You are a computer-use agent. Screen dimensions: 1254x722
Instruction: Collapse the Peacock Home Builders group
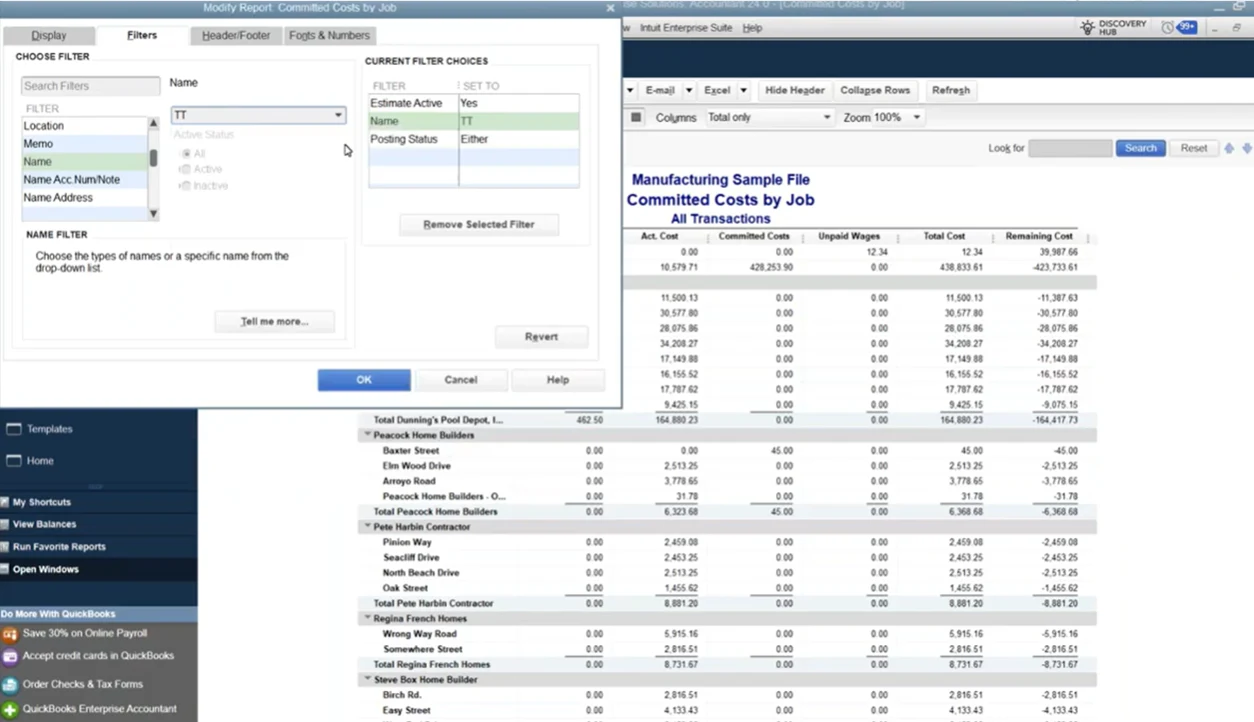(x=367, y=435)
